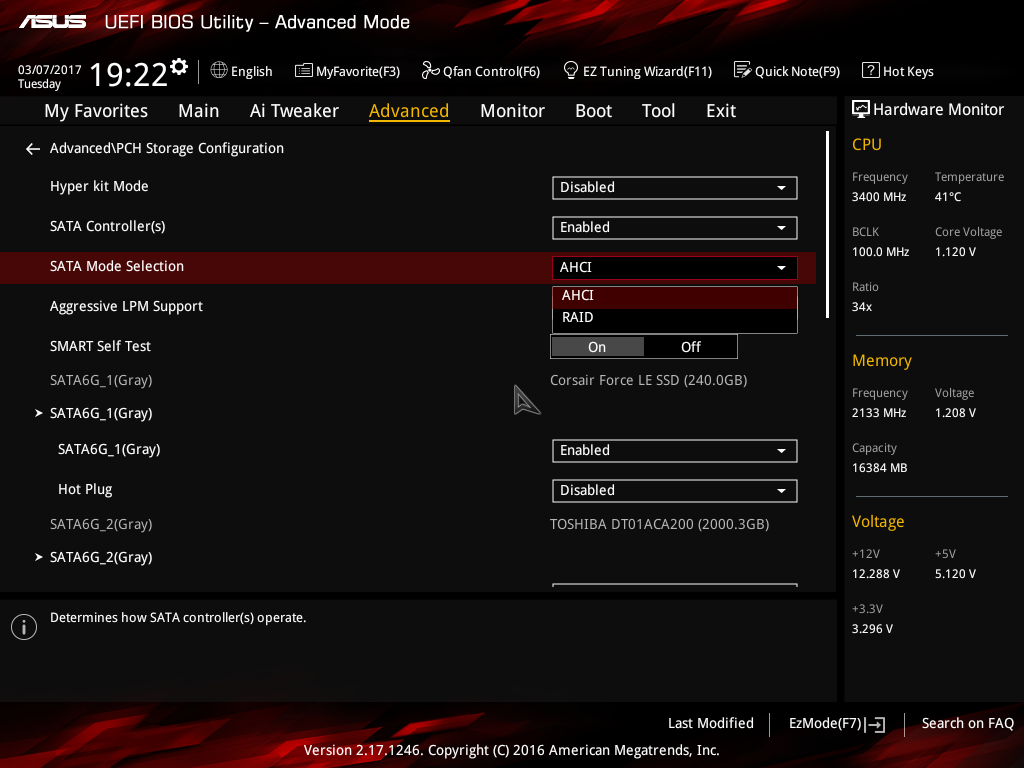The image size is (1024, 768).
Task: Click the English language label
Action: tap(251, 71)
